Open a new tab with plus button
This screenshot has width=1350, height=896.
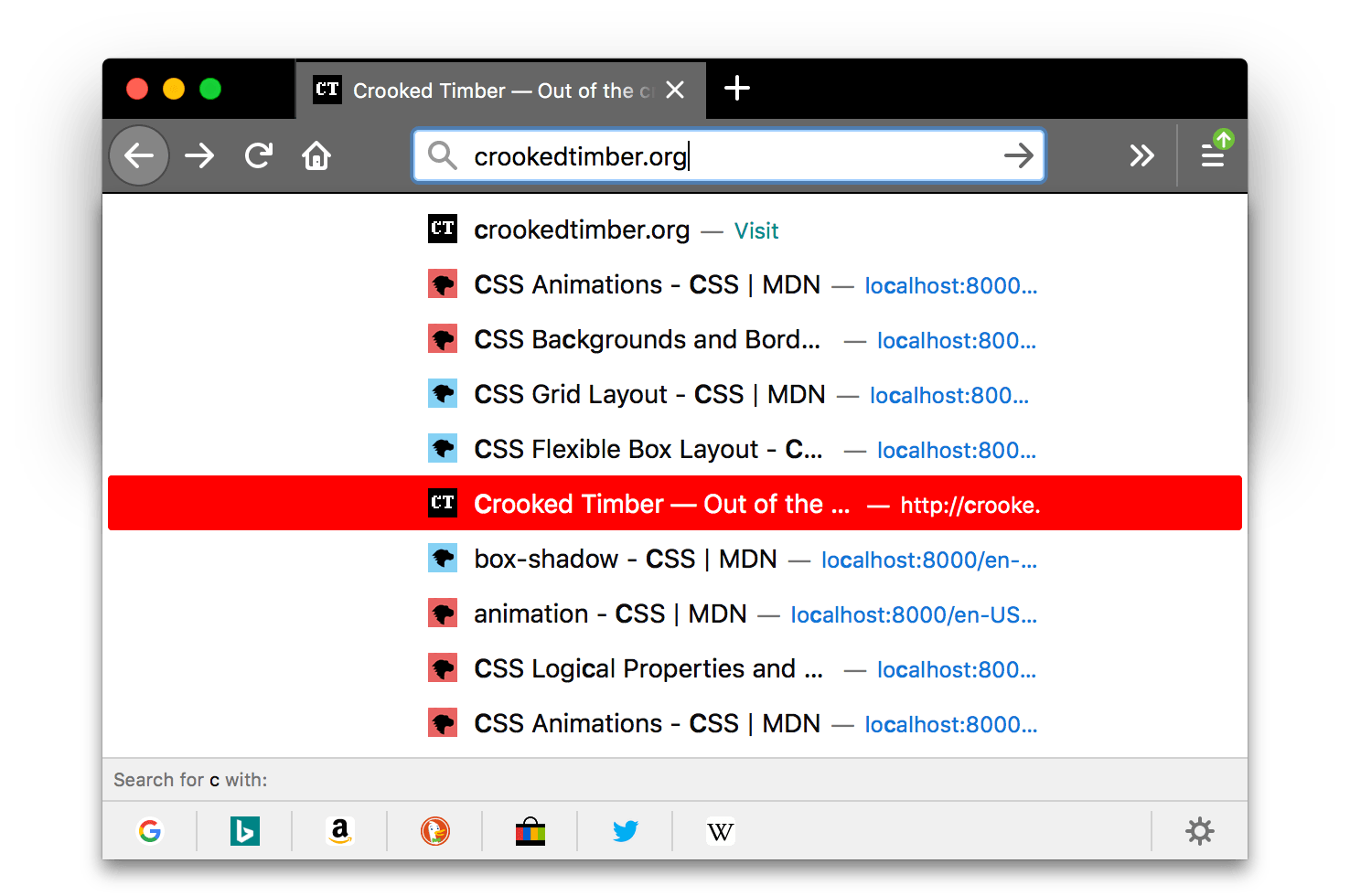tap(737, 89)
